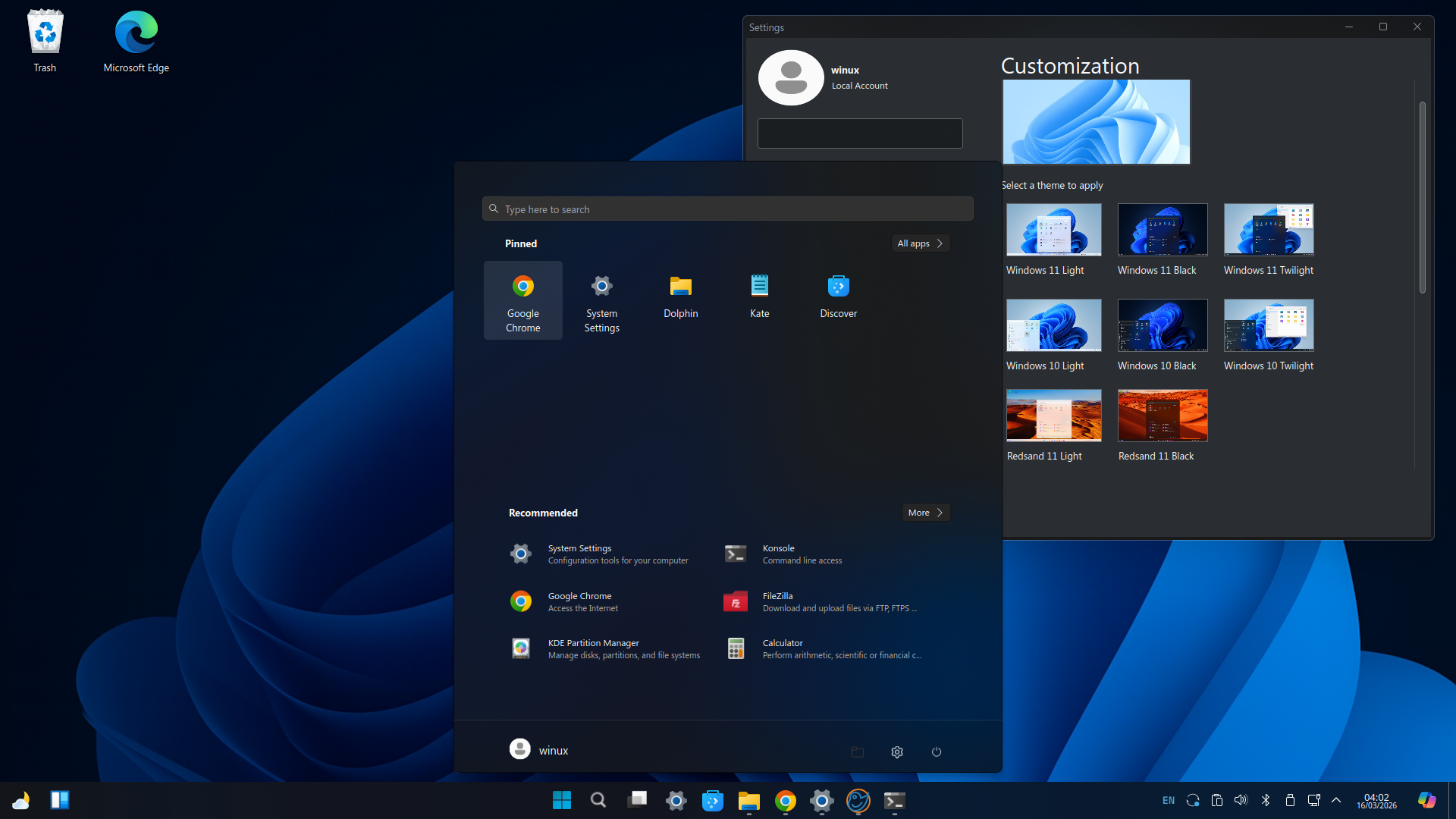
Task: Click the Type here to search field
Action: pyautogui.click(x=727, y=209)
